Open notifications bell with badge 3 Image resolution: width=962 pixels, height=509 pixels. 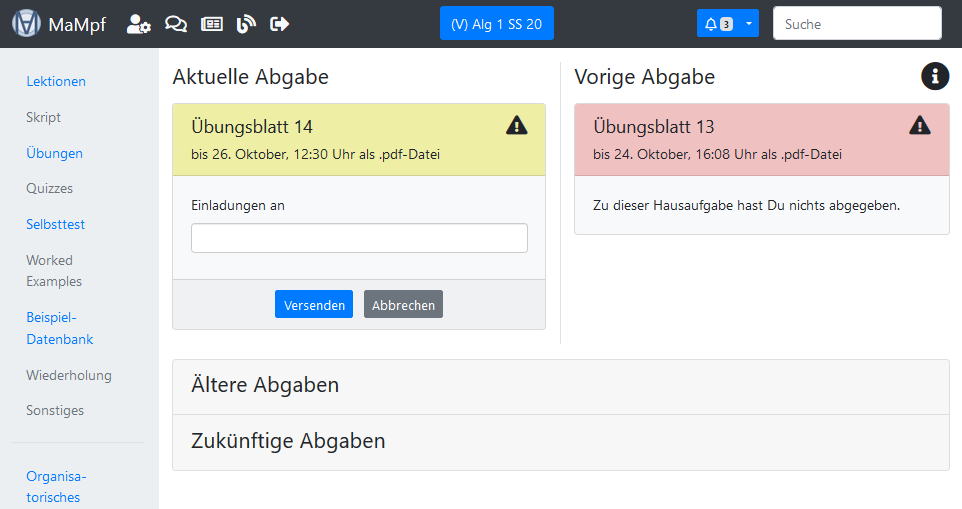(x=718, y=24)
